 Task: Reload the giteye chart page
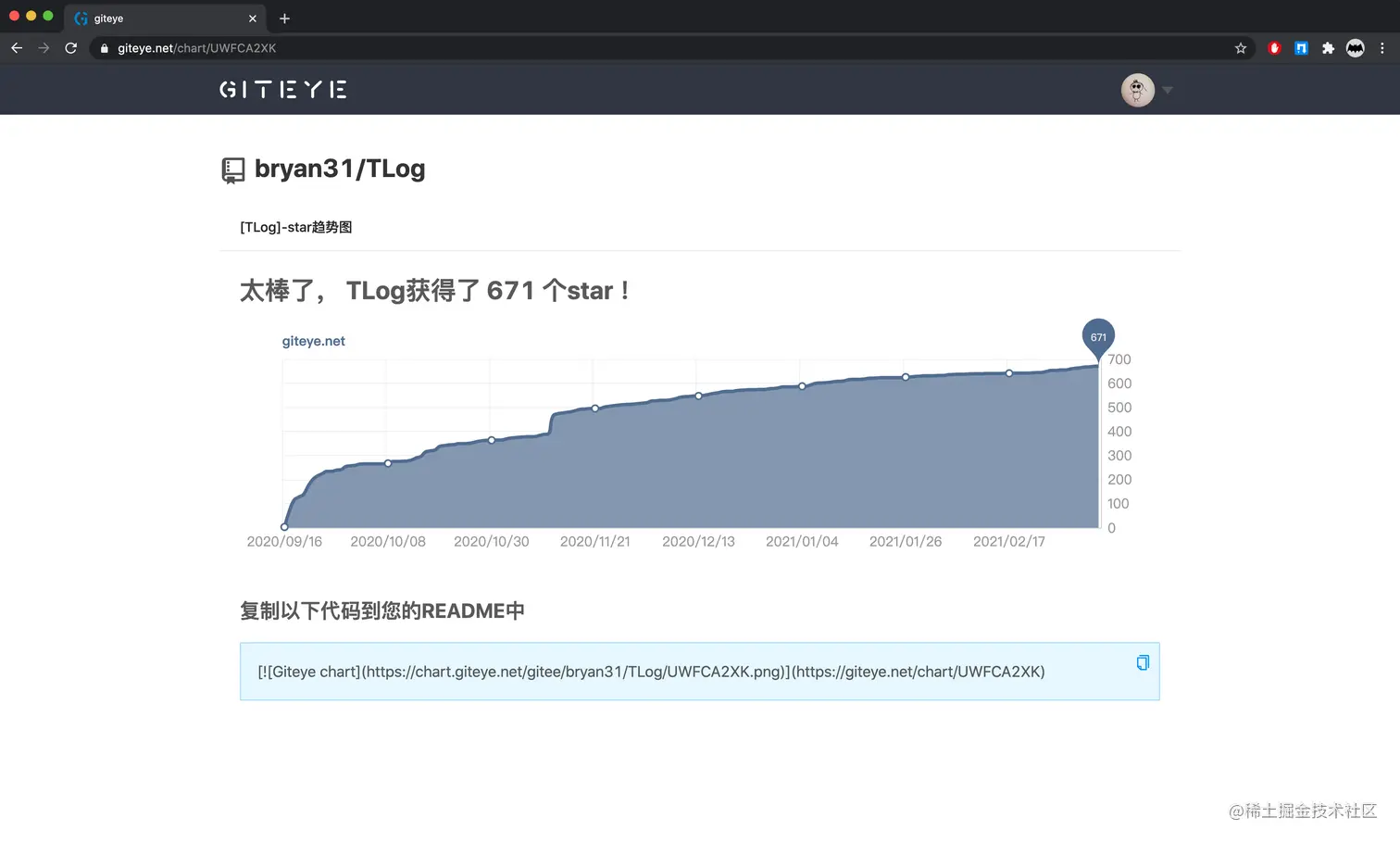point(70,48)
